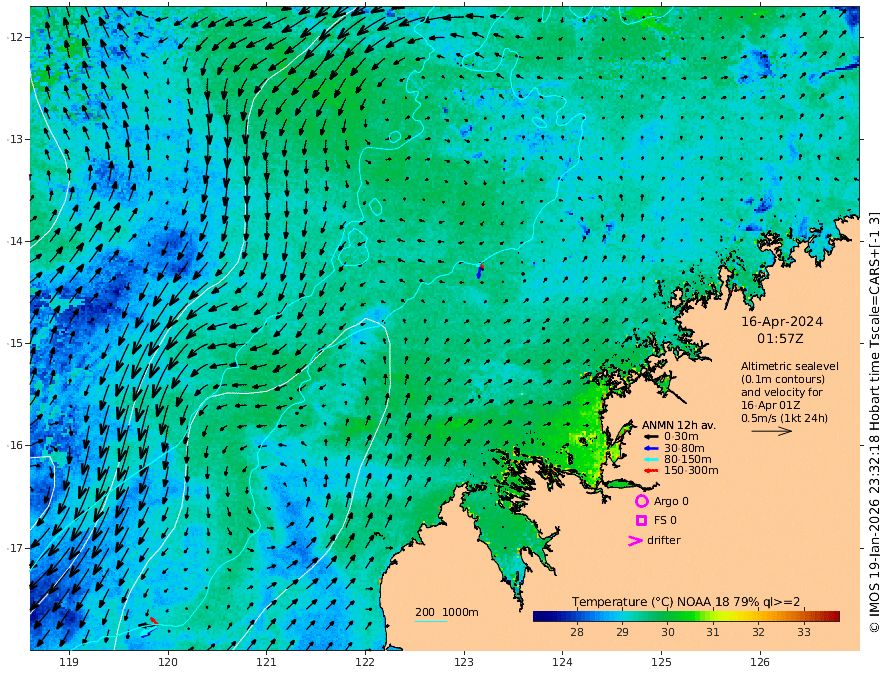The height and width of the screenshot is (680, 880).
Task: Click latitude axis label -16
Action: (x=15, y=445)
